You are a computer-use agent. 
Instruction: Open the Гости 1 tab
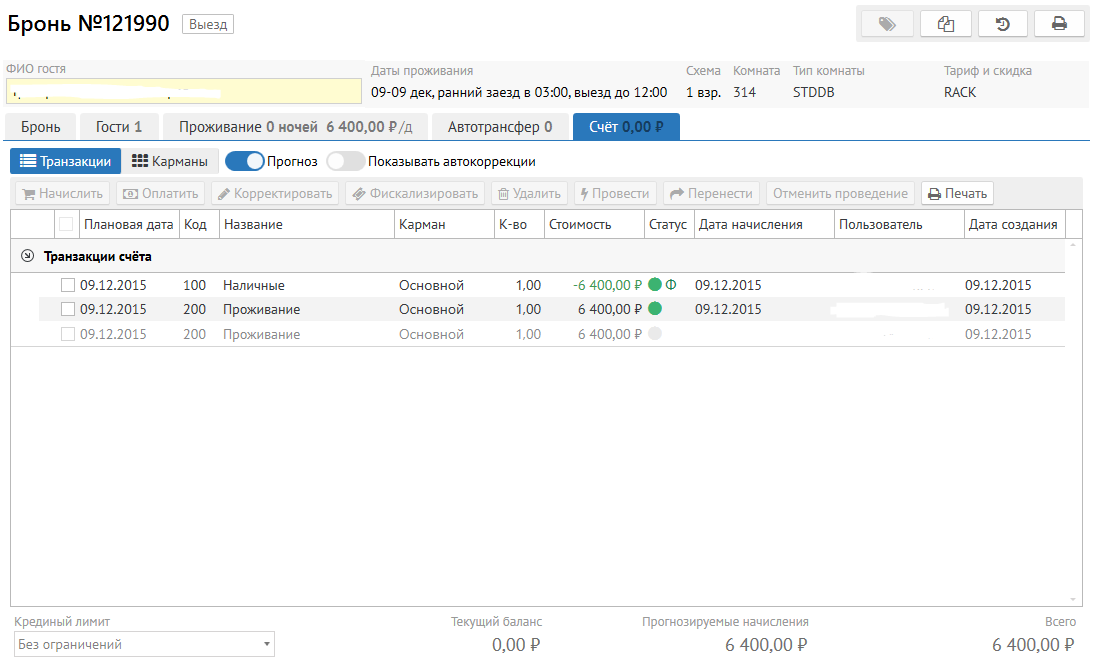tap(119, 127)
